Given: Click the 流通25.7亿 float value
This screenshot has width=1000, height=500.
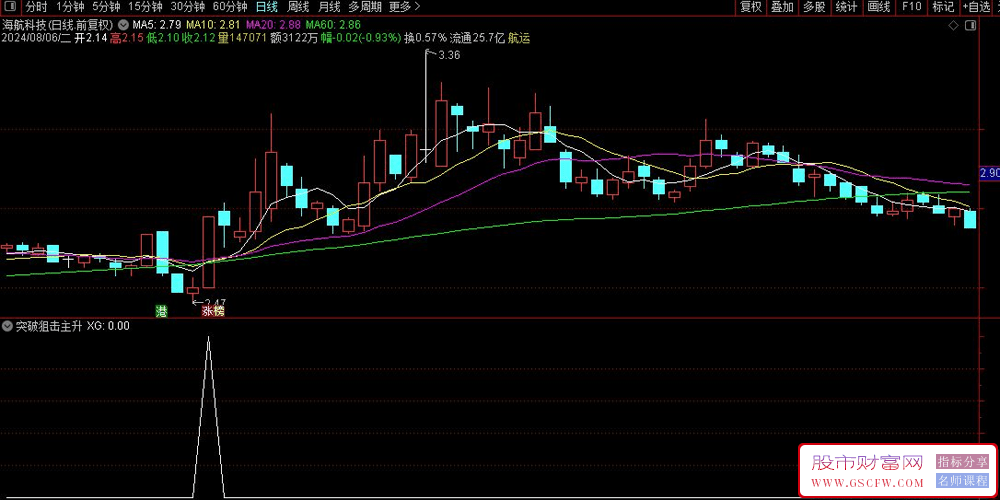Looking at the screenshot, I should tap(477, 38).
